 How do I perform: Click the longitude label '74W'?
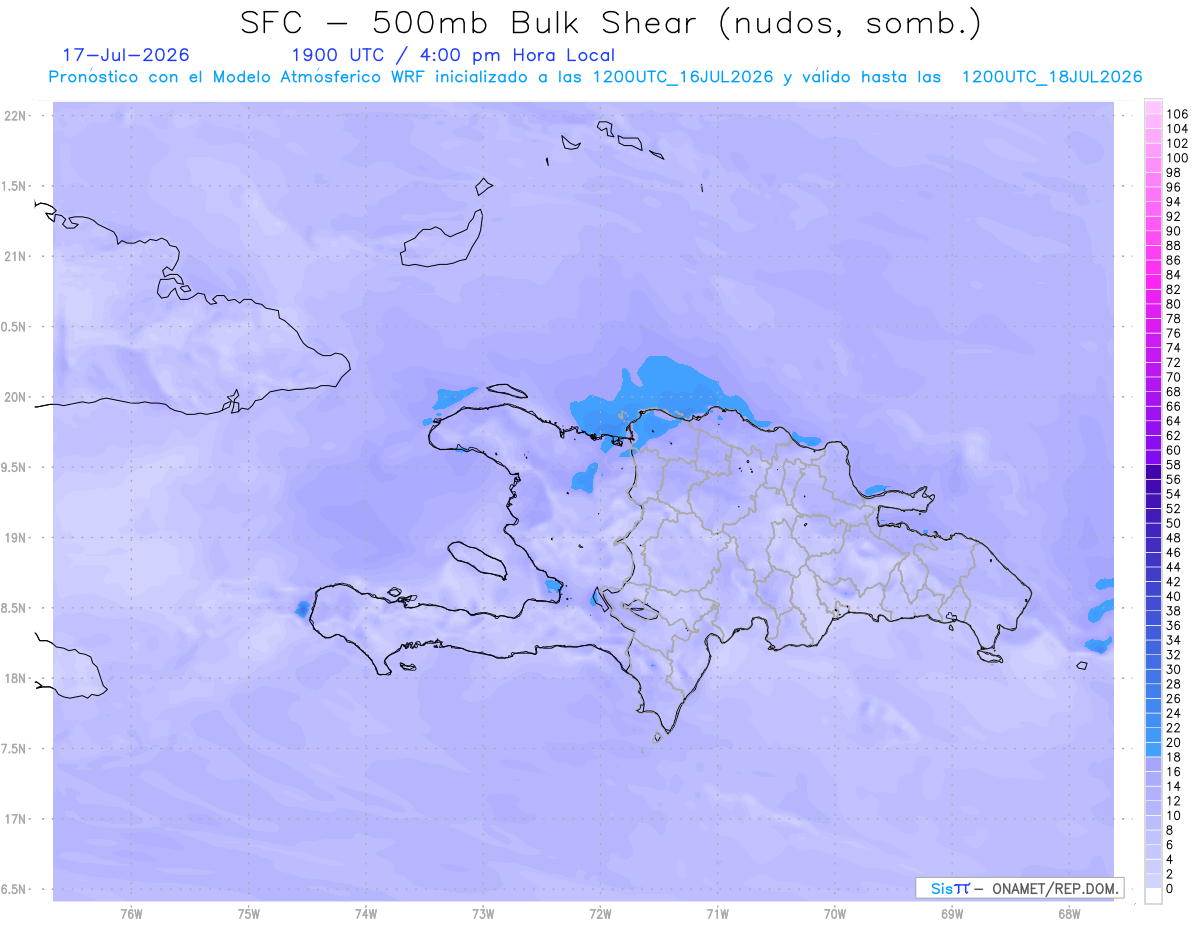click(366, 913)
